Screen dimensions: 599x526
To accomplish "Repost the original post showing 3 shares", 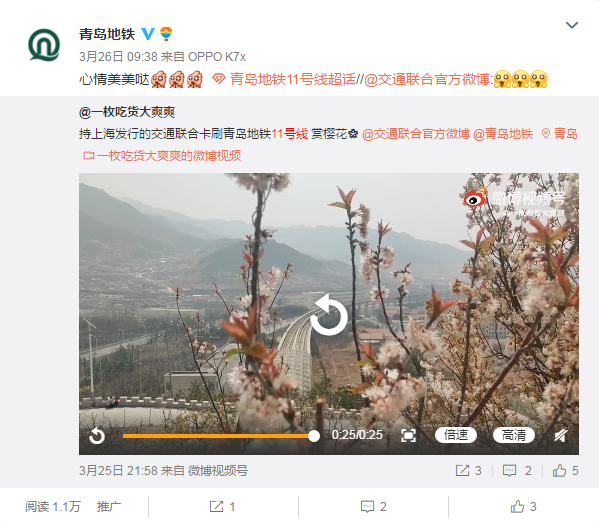I will (468, 471).
